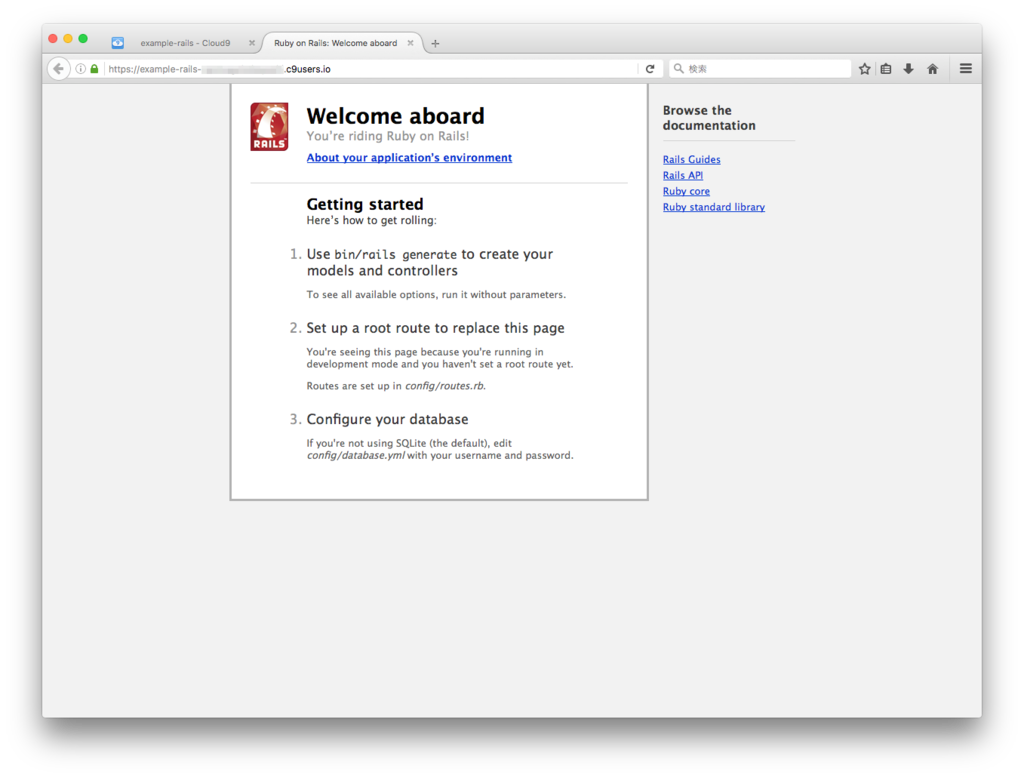
Task: Click Browse the documentation heading
Action: (x=709, y=118)
